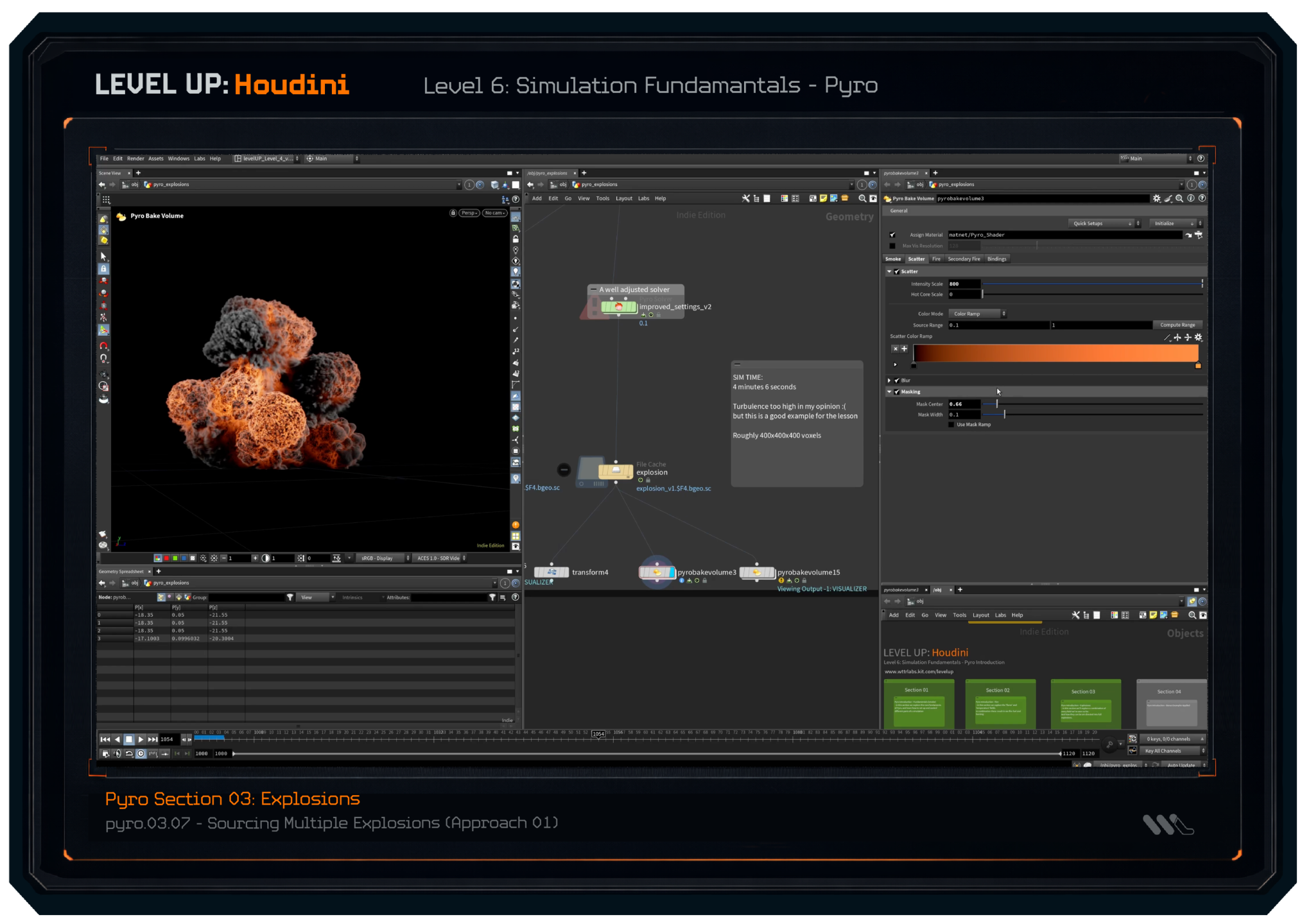Remove selected Scatter Color Ramp point
This screenshot has width=1302, height=924.
pyautogui.click(x=895, y=348)
